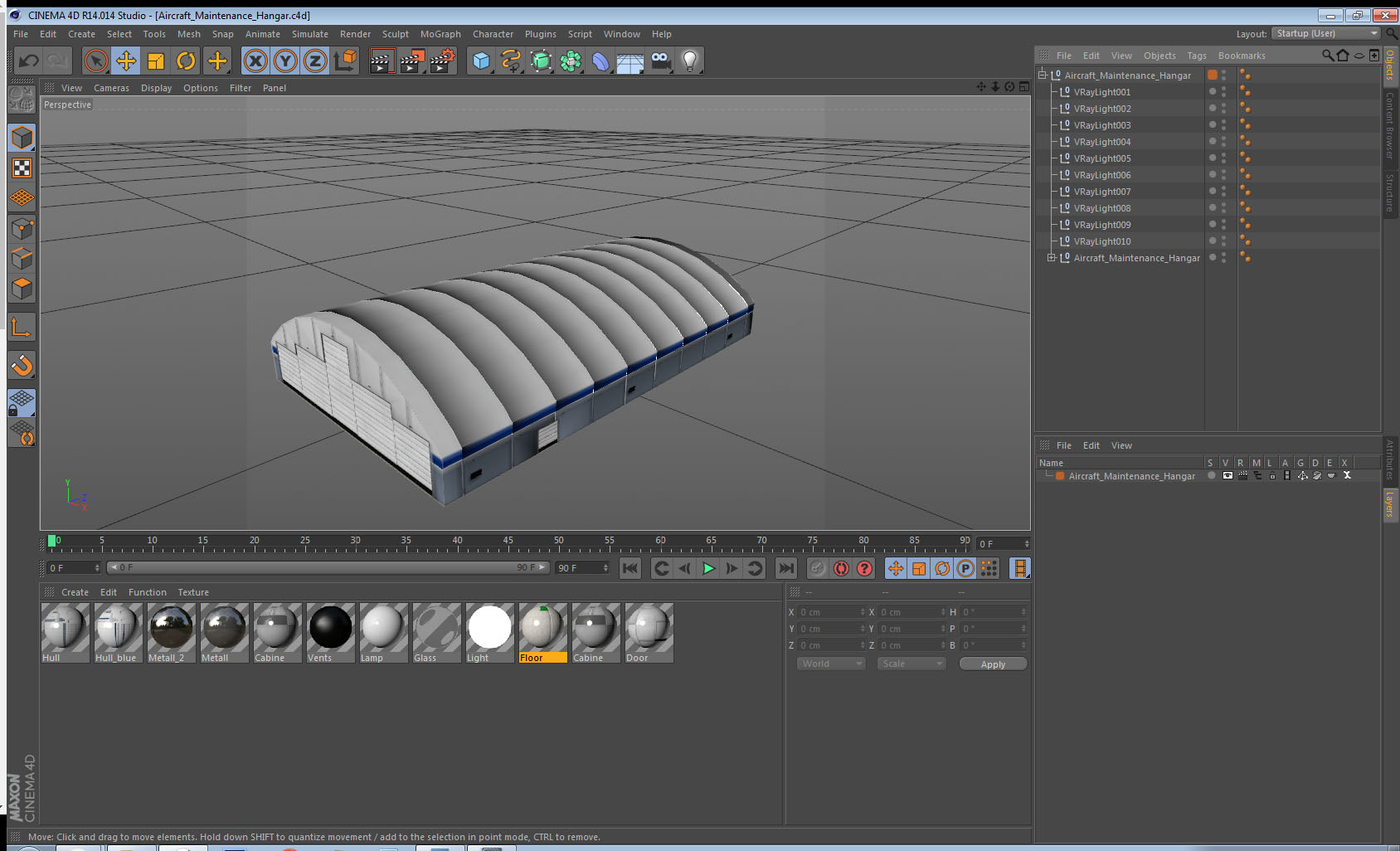Viewport: 1400px width, 851px height.
Task: Open the Plugins menu
Action: click(540, 34)
